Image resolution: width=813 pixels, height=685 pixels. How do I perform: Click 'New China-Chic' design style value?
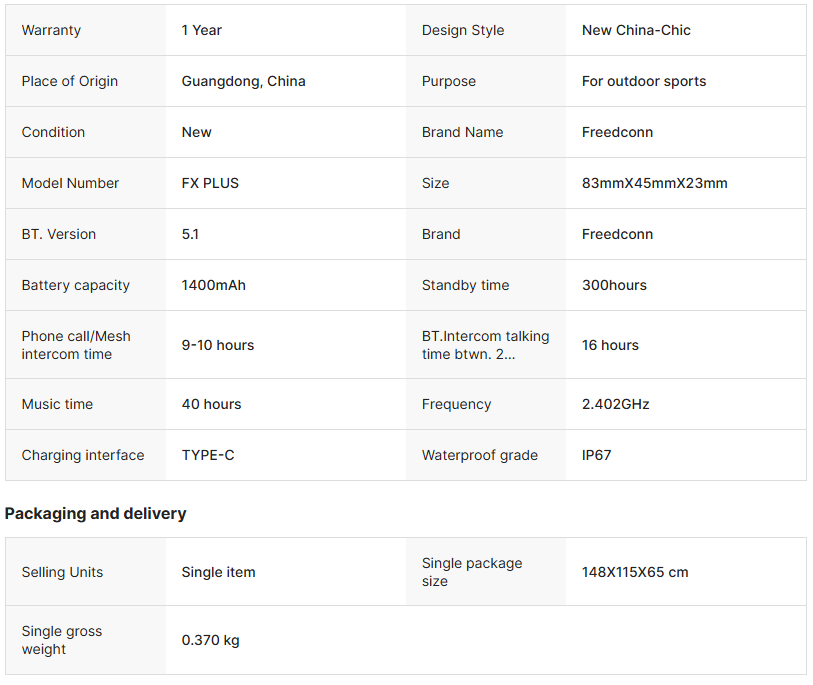tap(636, 30)
